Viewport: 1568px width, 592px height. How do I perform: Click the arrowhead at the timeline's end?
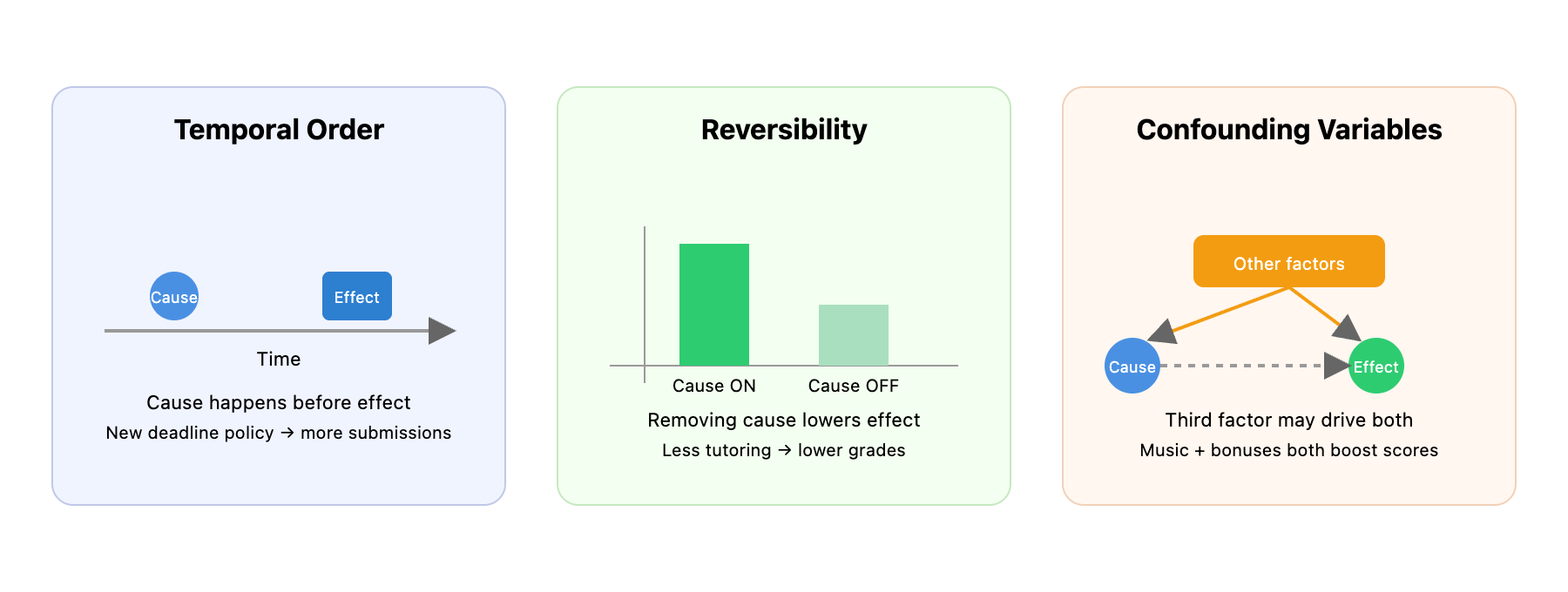pyautogui.click(x=443, y=331)
